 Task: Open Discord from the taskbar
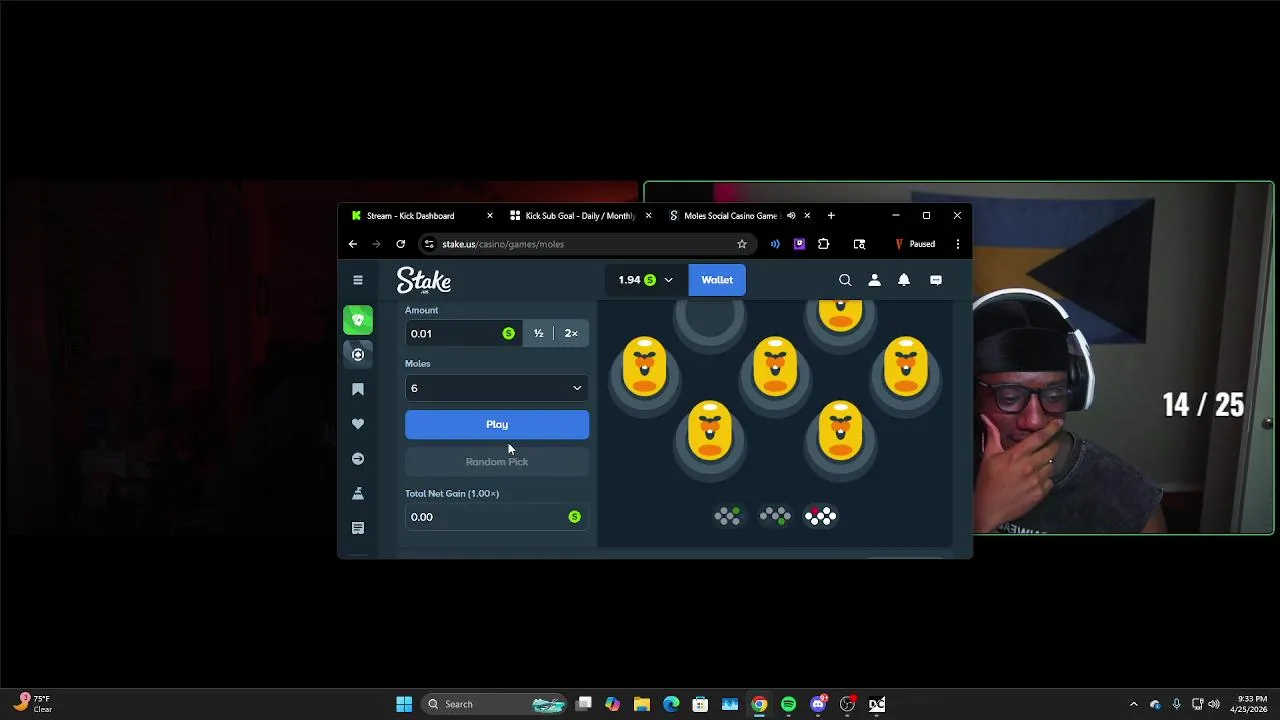pyautogui.click(x=818, y=704)
